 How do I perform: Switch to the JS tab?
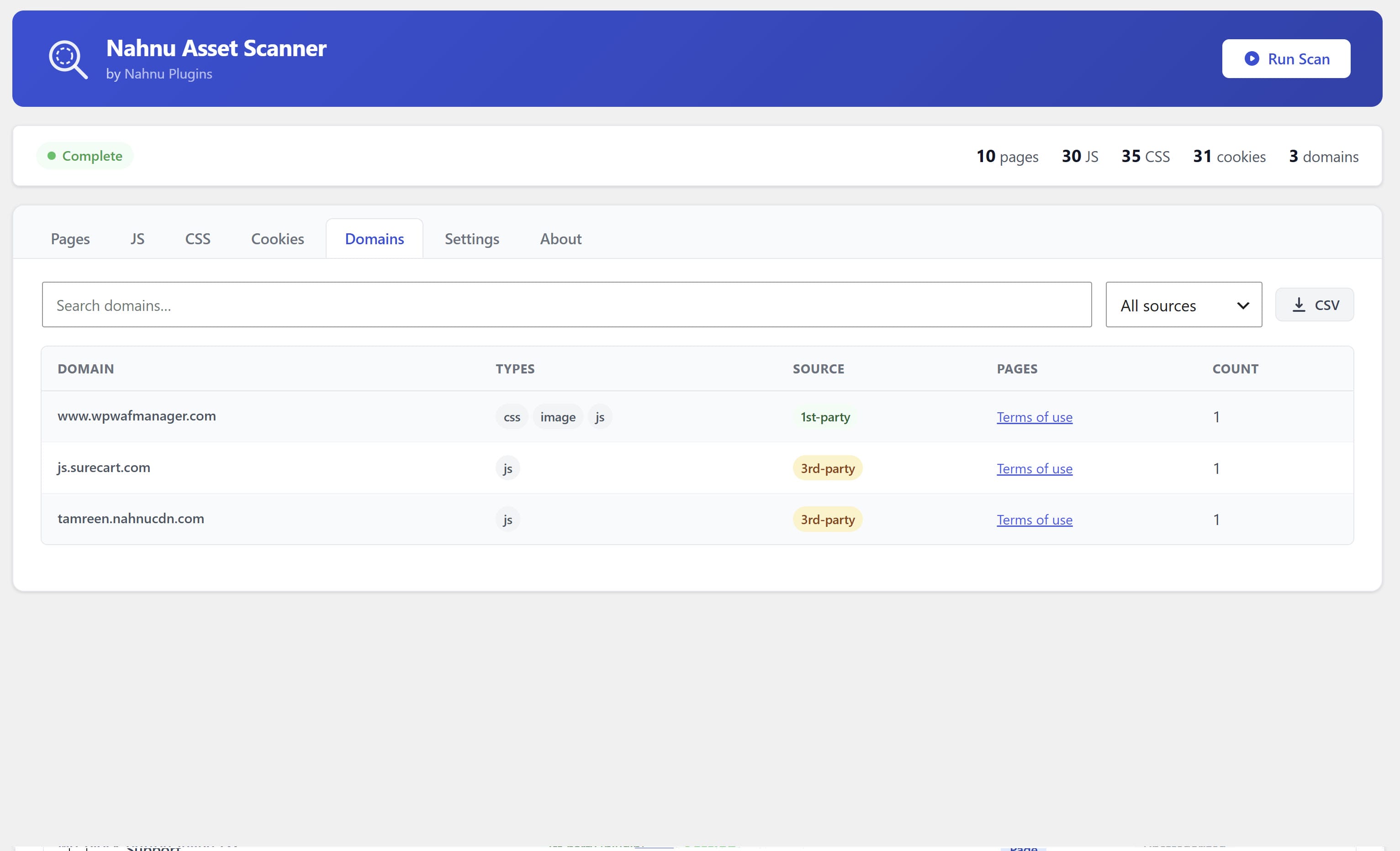[x=137, y=239]
